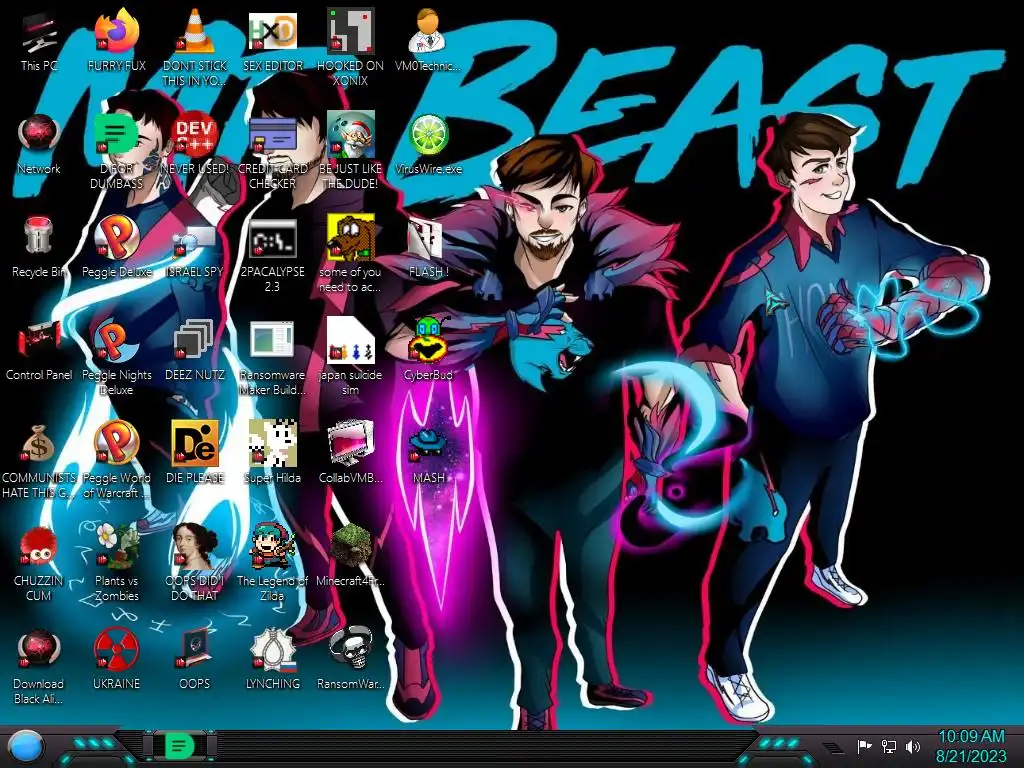Viewport: 1024px width, 768px height.
Task: Open the Ransomware Maker Build icon
Action: (272, 340)
